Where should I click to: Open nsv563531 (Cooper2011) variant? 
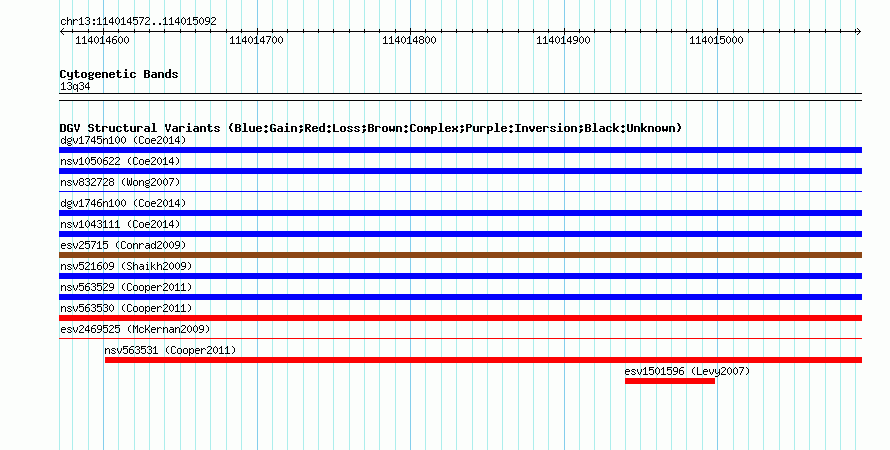170,350
